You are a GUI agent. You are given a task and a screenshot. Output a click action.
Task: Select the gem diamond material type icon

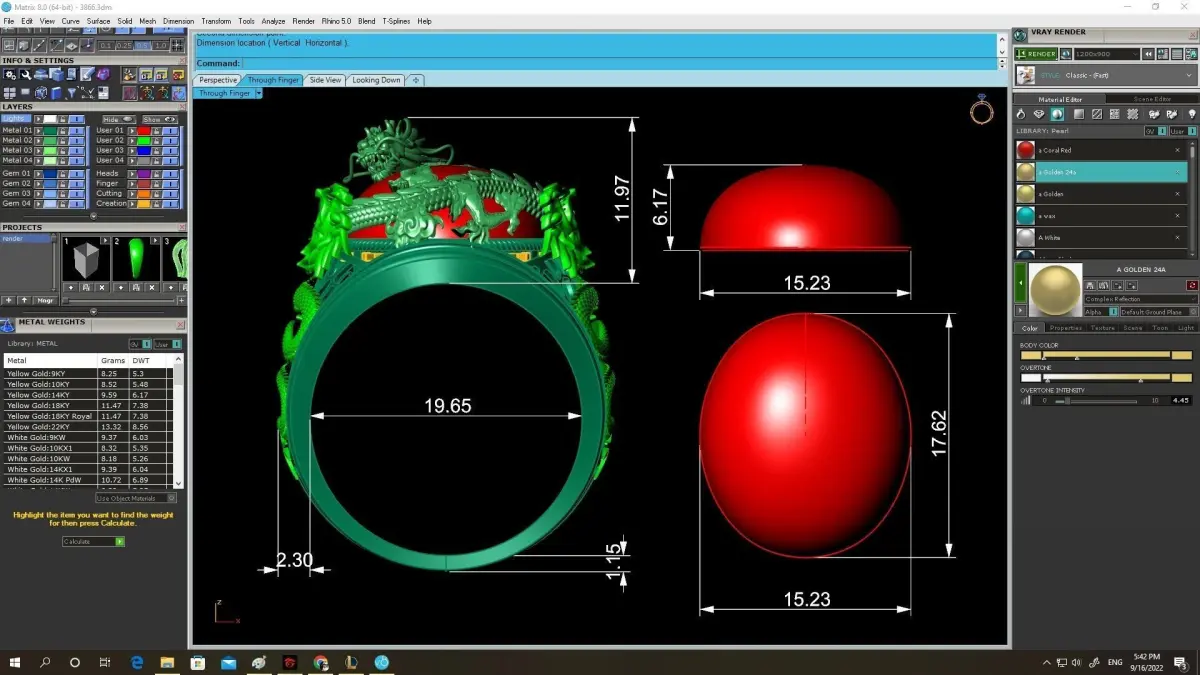click(x=1039, y=114)
